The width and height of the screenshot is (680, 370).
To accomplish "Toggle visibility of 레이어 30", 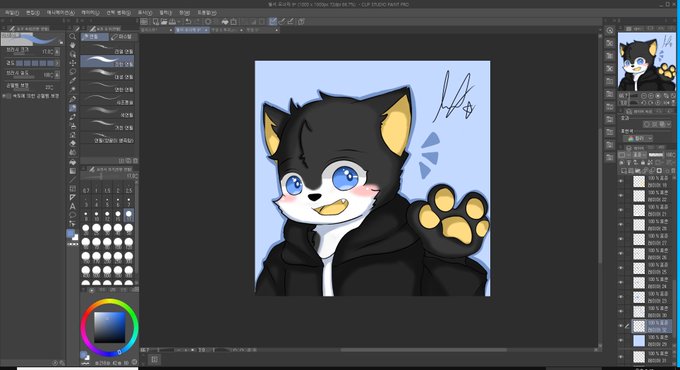I will tap(621, 311).
